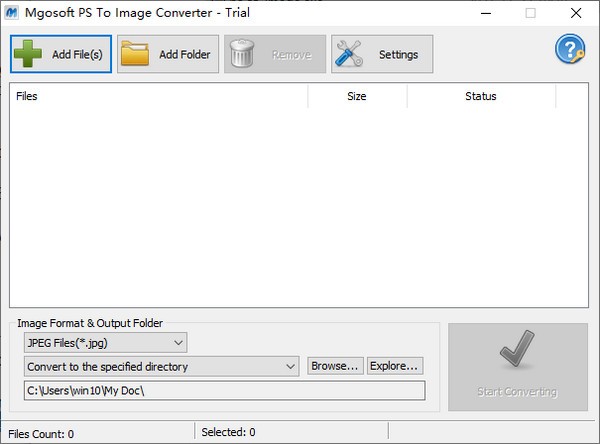Click the Files Count: 0 status text
This screenshot has height=444, width=600.
(x=41, y=434)
